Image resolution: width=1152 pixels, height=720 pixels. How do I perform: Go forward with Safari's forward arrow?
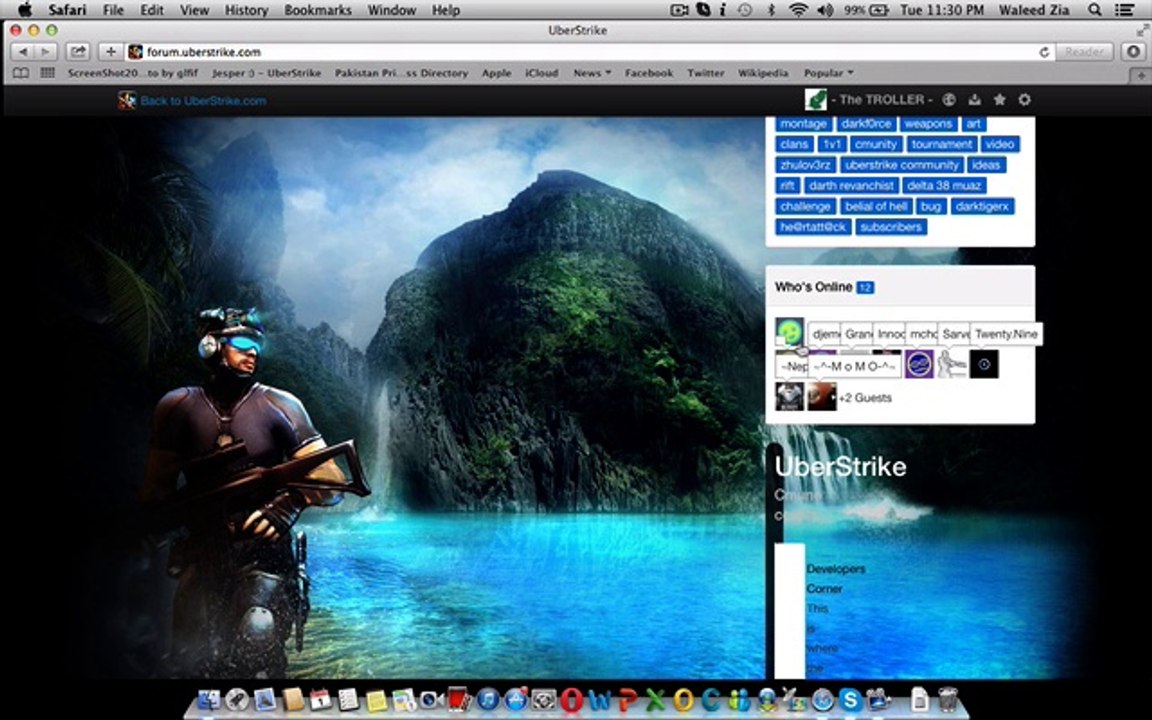(46, 51)
